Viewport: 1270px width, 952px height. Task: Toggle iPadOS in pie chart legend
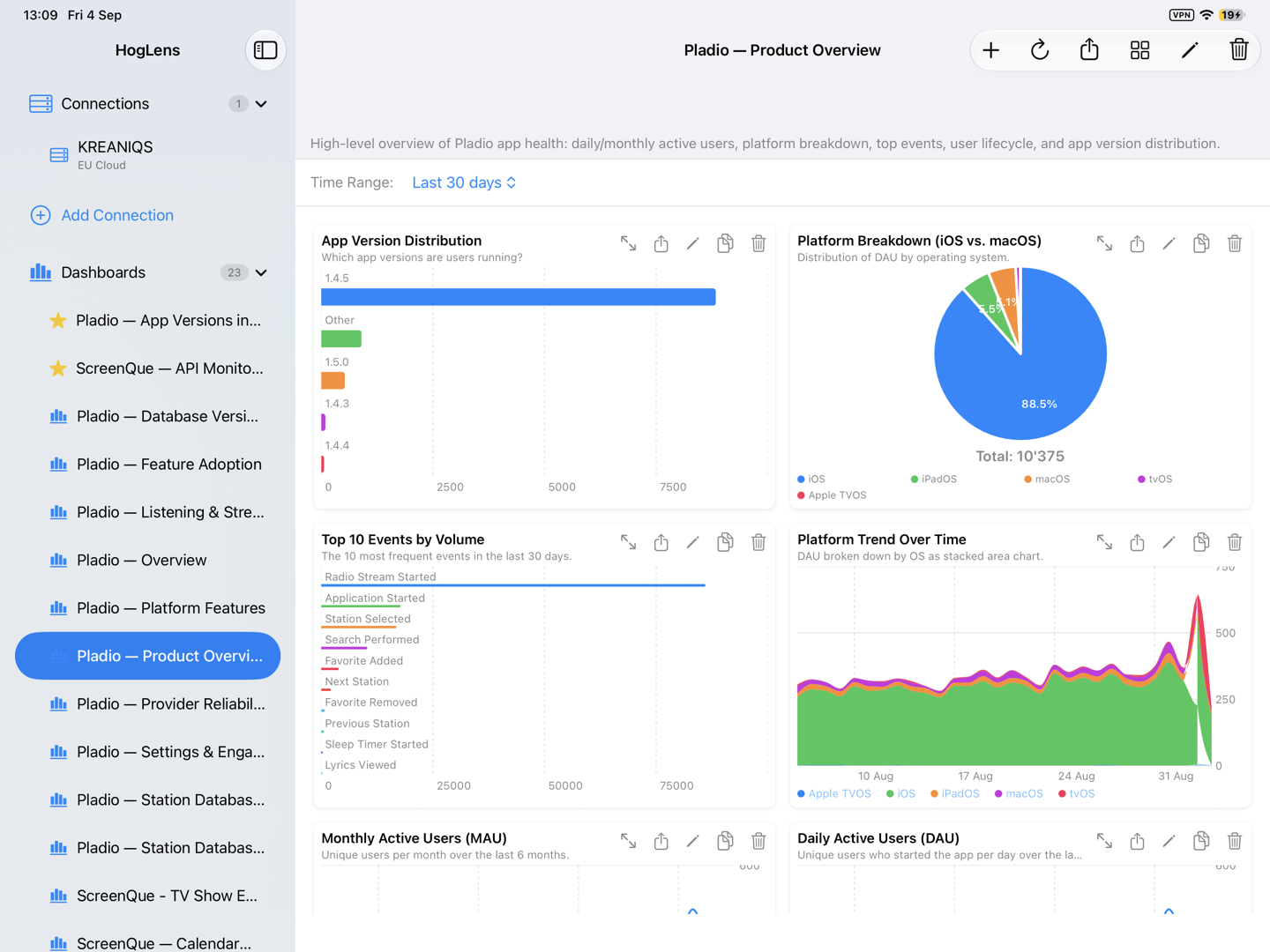[933, 480]
